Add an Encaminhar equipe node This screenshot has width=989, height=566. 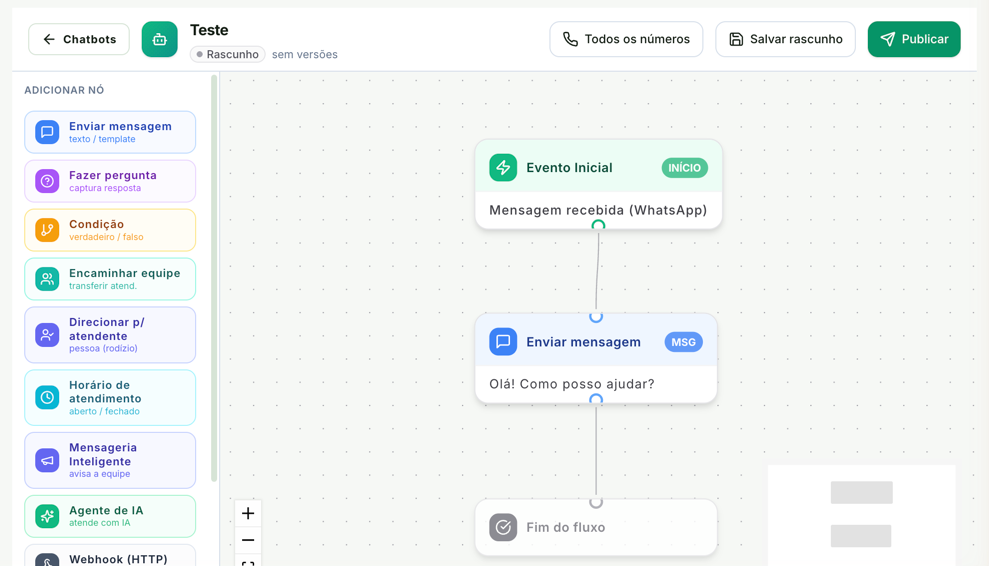point(110,279)
